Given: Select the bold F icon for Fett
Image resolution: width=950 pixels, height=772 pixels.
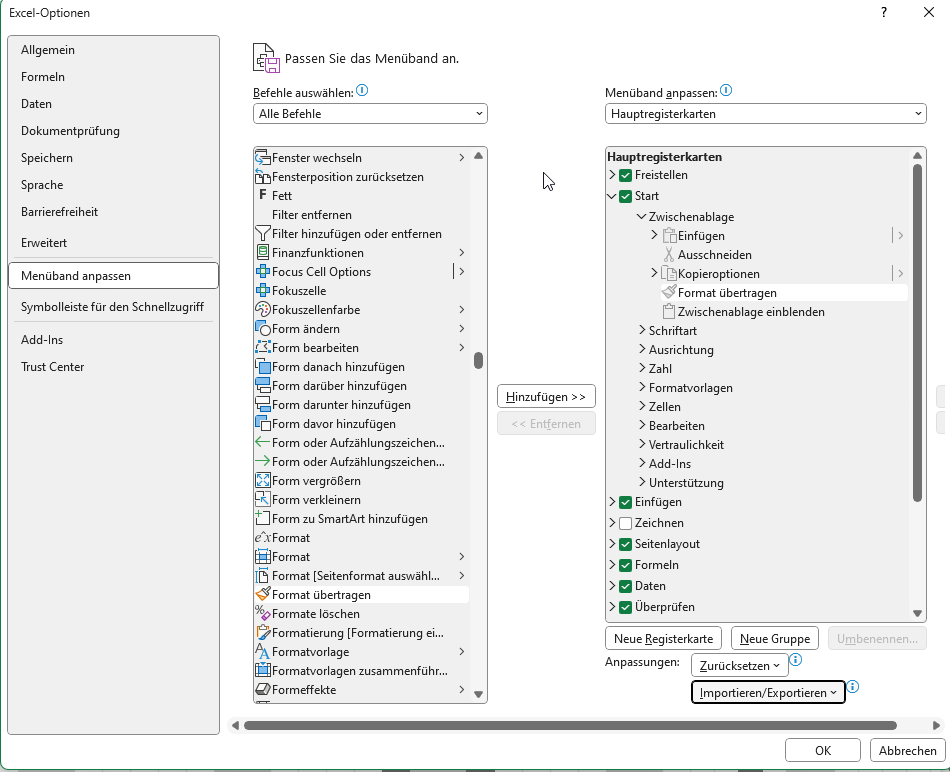Looking at the screenshot, I should (x=262, y=195).
